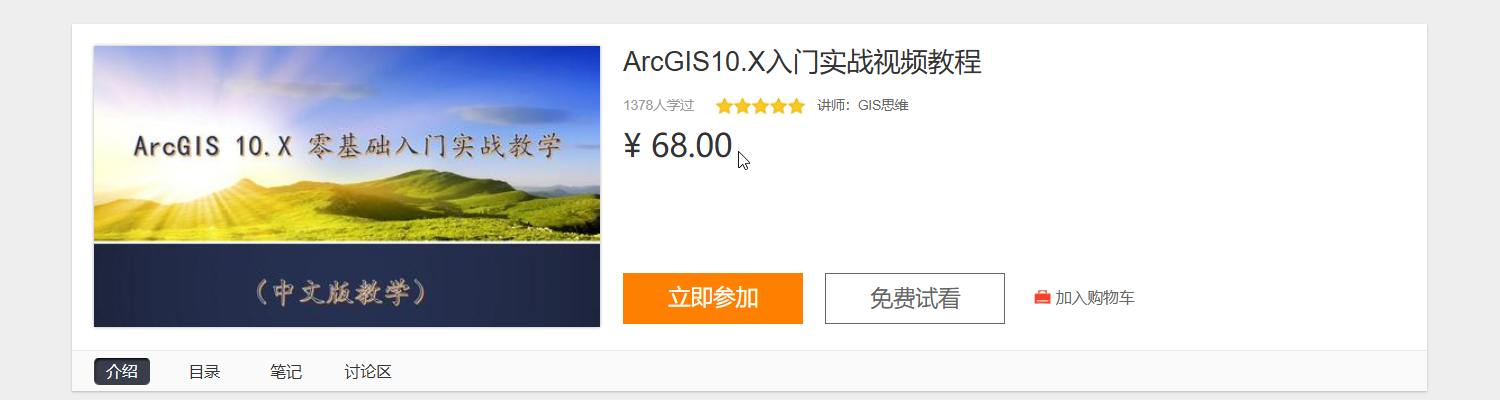Click the second rating star
This screenshot has width=1500, height=400.
point(742,106)
